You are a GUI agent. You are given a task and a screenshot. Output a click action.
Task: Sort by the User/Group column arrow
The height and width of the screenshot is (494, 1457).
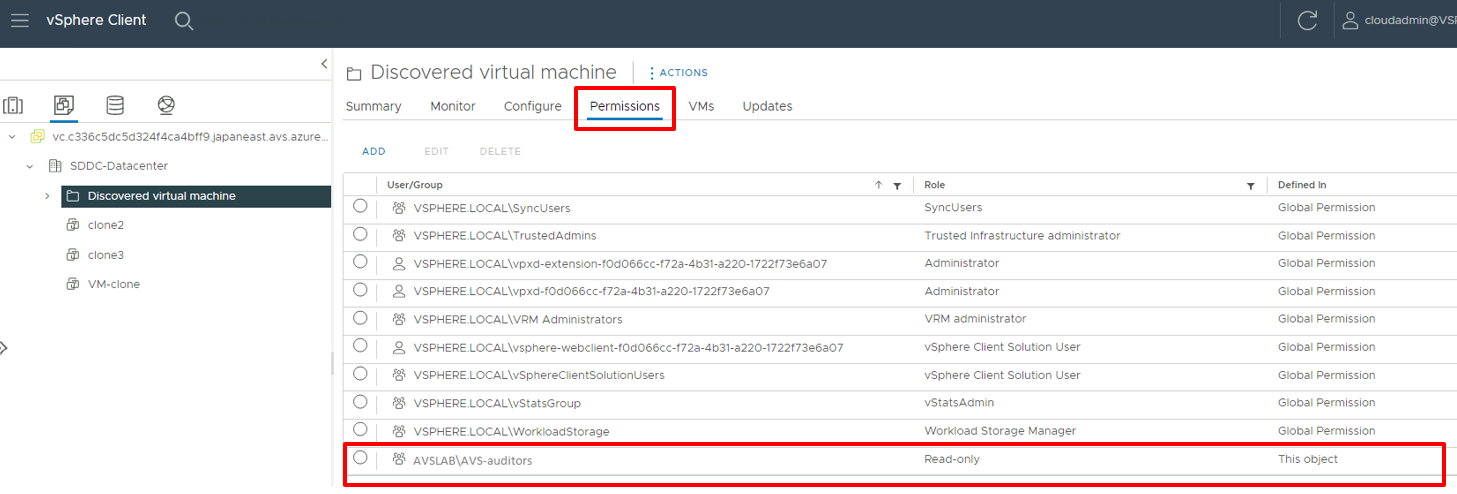878,185
